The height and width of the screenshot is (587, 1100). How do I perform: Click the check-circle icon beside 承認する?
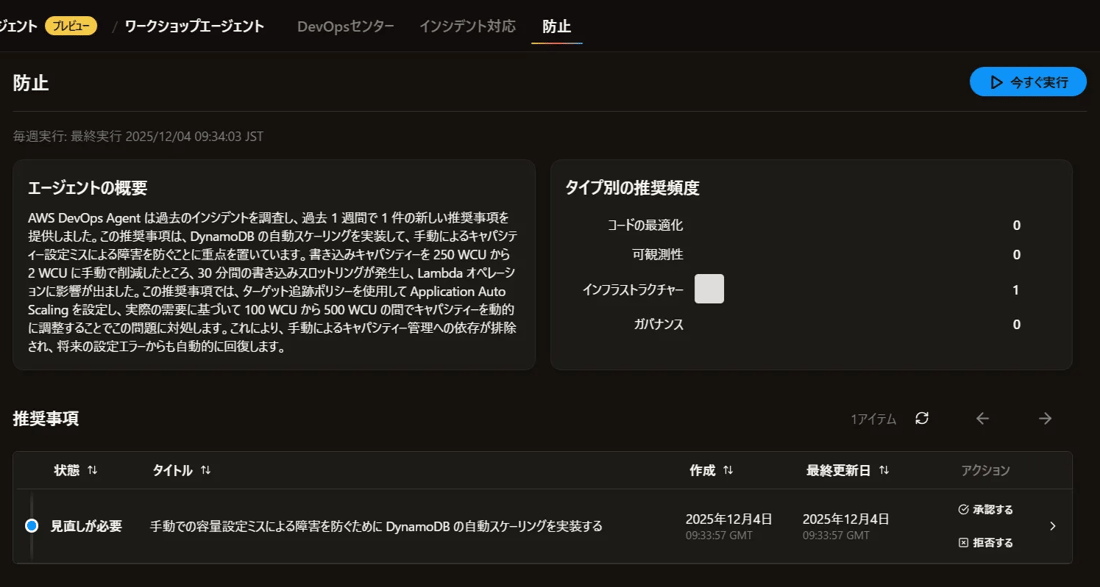(x=964, y=510)
